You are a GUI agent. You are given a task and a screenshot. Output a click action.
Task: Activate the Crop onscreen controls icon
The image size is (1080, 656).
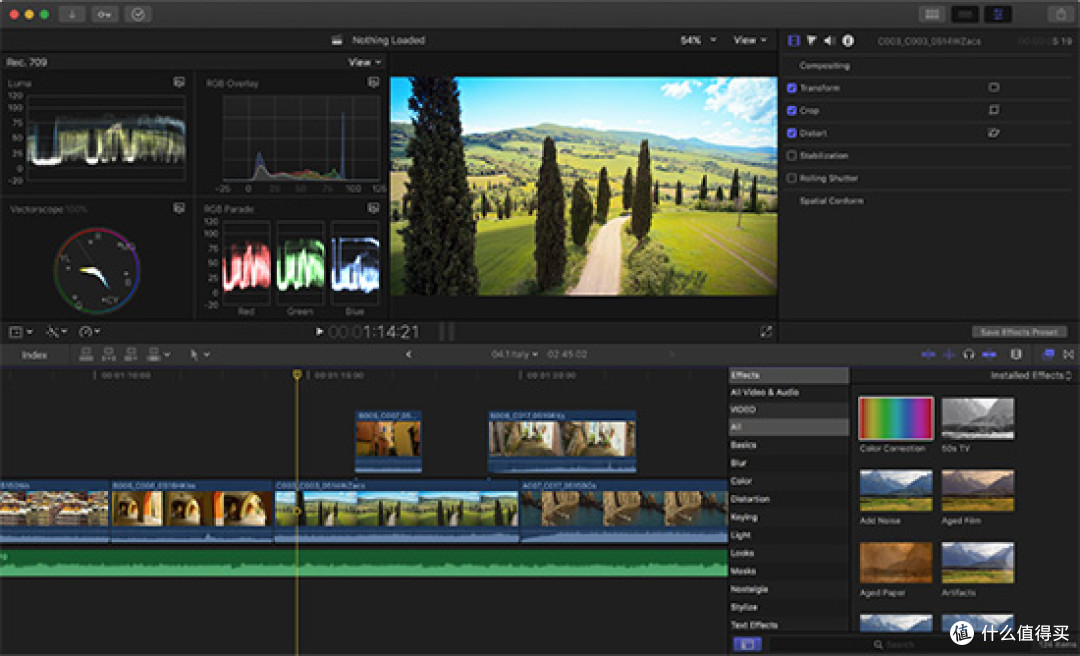[x=993, y=110]
